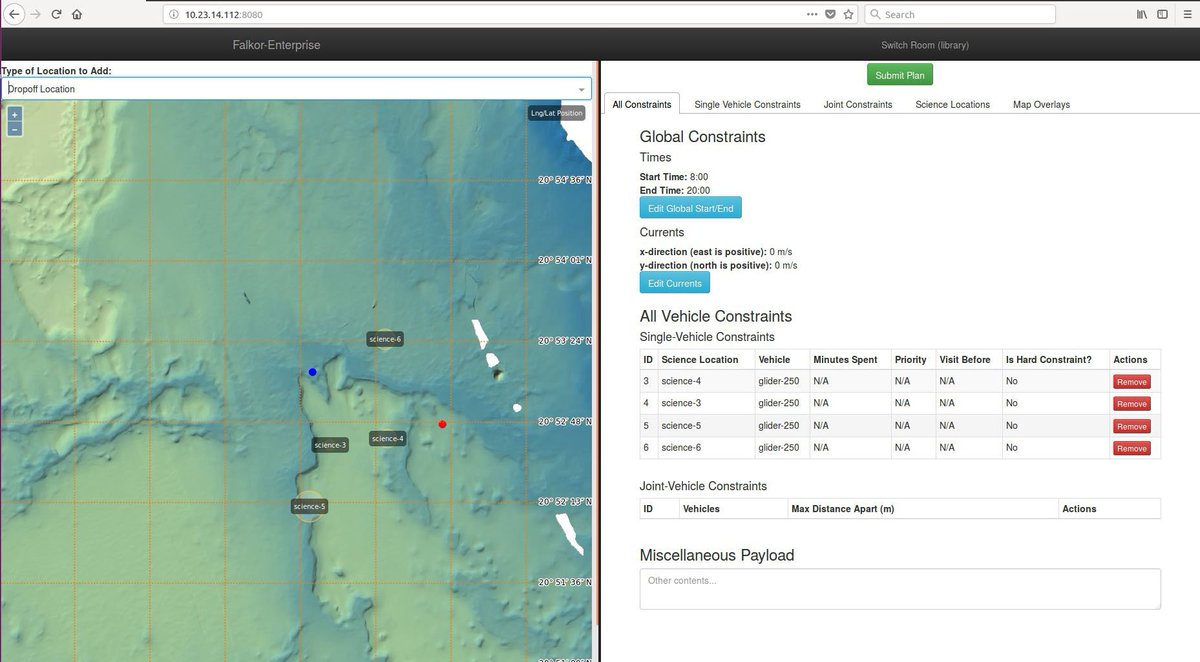Image resolution: width=1200 pixels, height=662 pixels.
Task: Click the browser Search box
Action: [x=959, y=14]
